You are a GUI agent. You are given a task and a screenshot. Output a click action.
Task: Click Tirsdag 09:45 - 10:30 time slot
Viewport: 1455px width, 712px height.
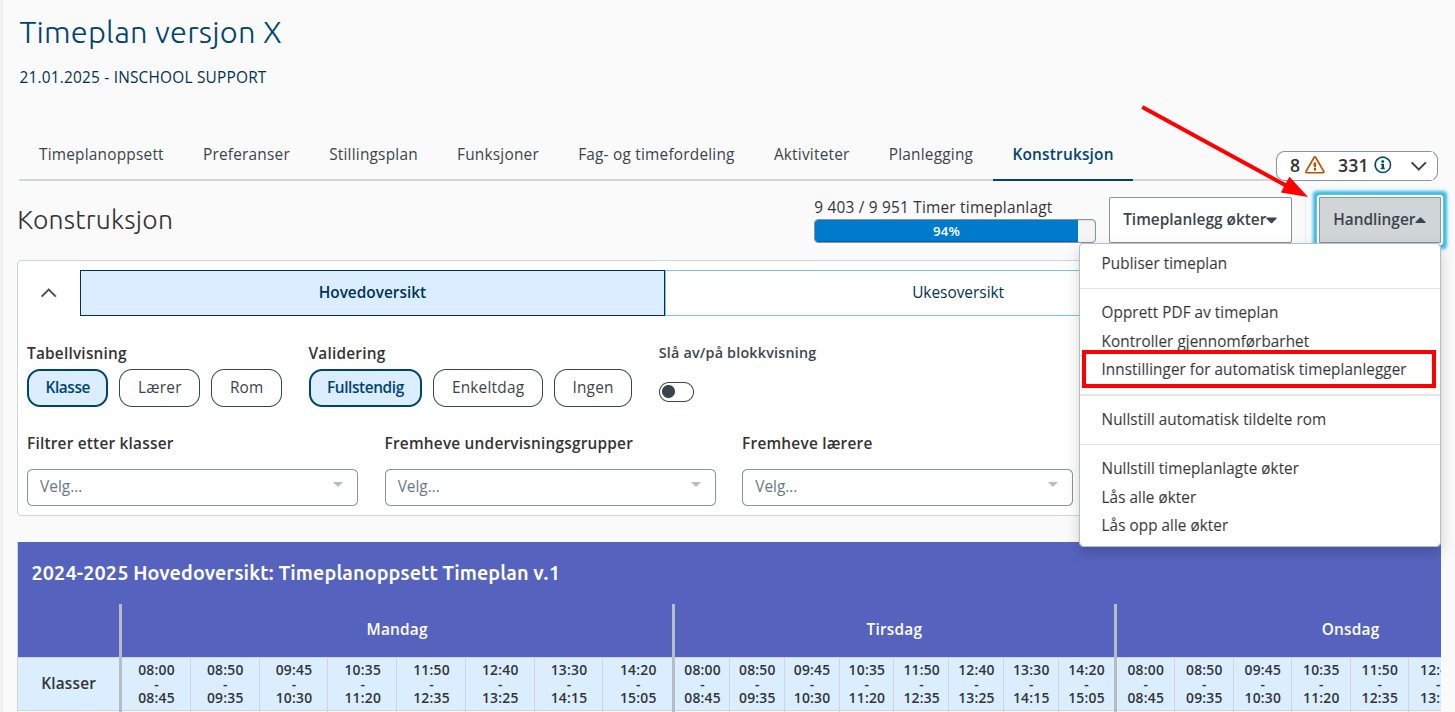[x=811, y=684]
